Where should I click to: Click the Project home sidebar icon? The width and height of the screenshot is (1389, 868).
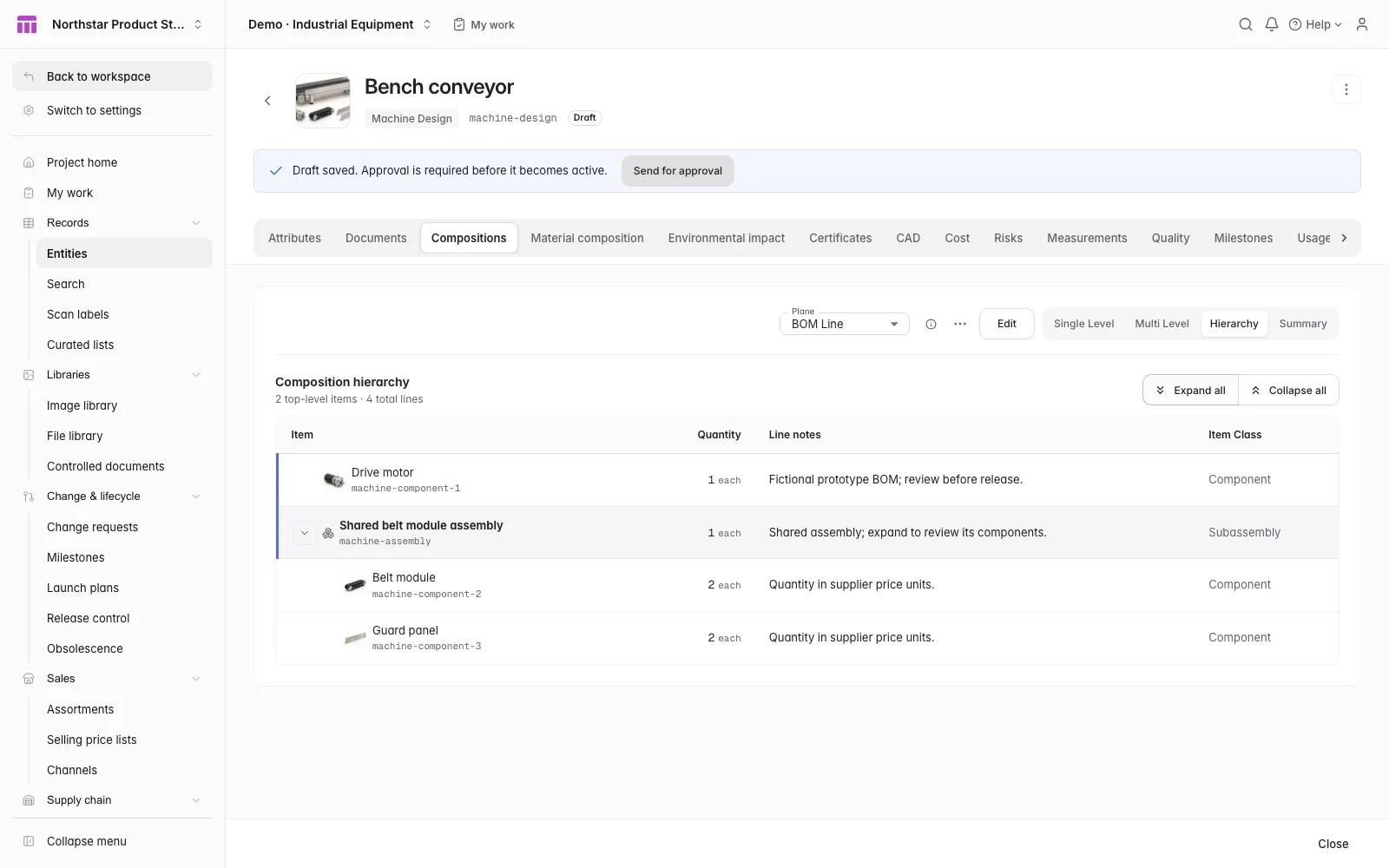coord(29,162)
